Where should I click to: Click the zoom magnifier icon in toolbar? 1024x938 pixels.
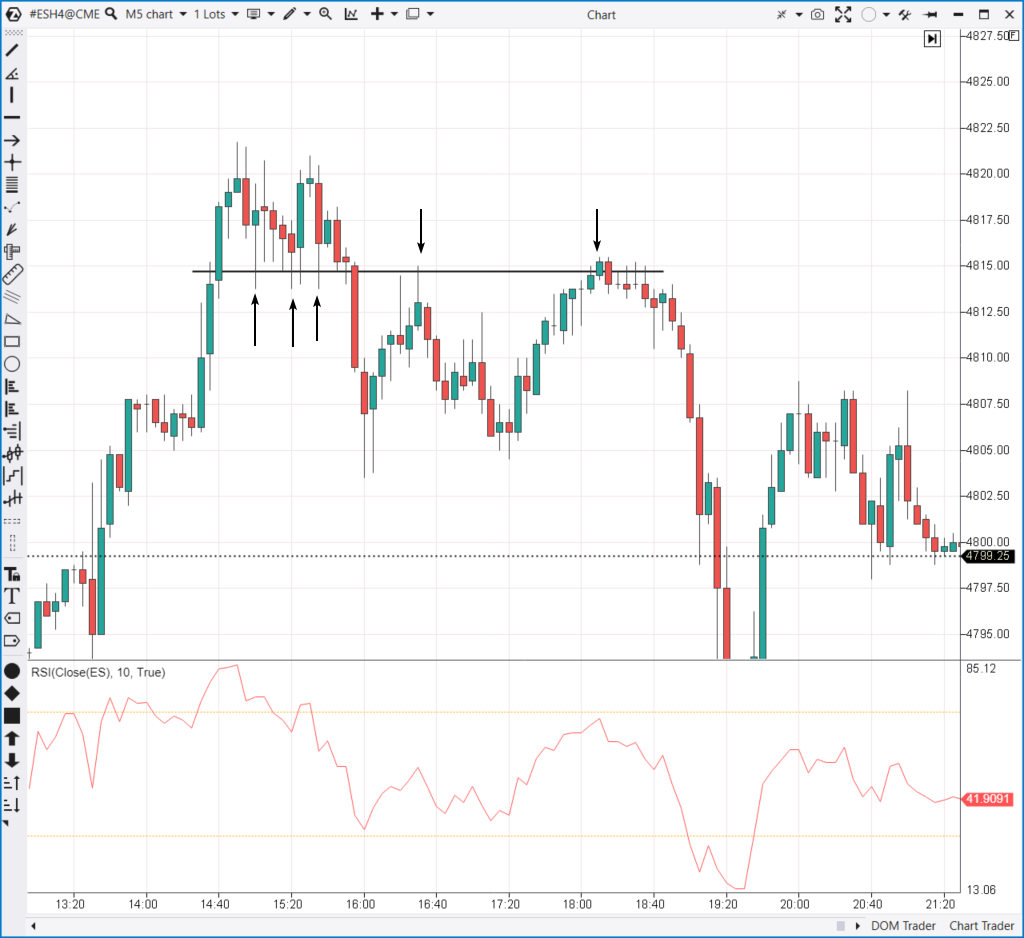click(x=325, y=14)
